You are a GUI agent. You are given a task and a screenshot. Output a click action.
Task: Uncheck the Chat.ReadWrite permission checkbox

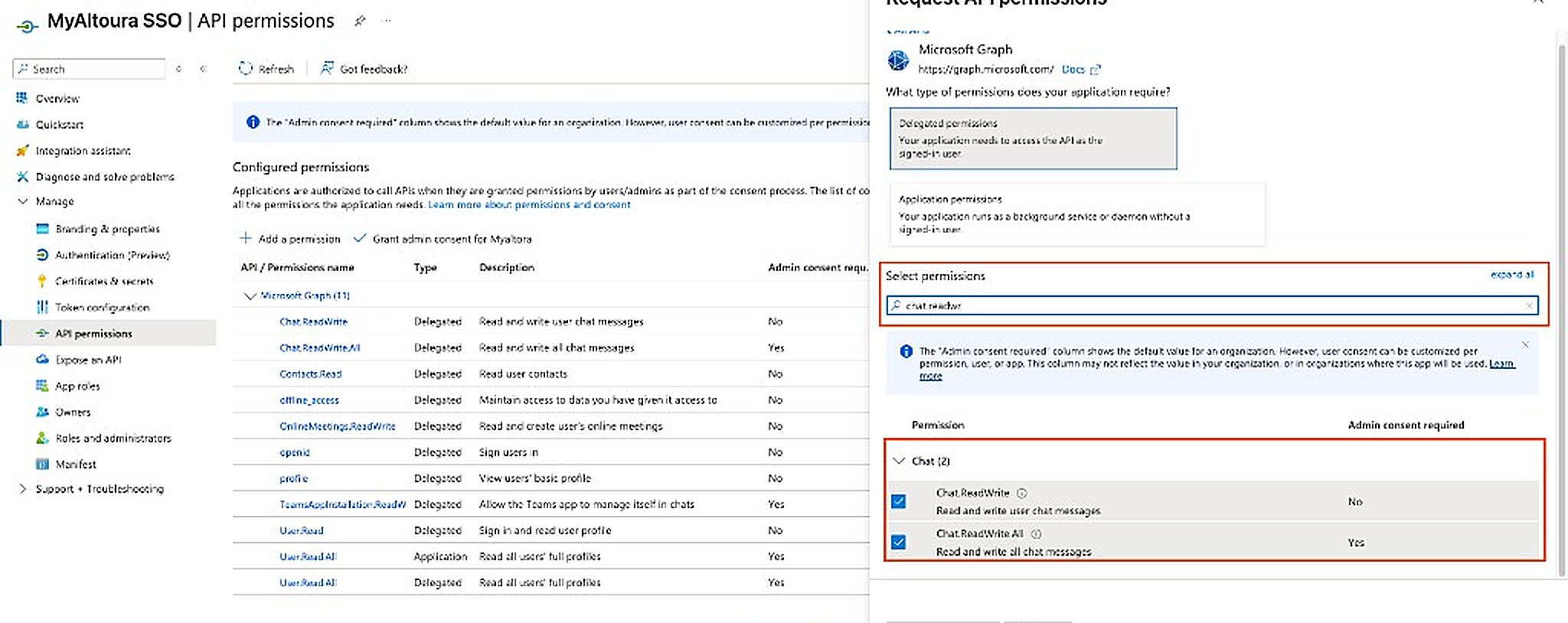(x=899, y=501)
